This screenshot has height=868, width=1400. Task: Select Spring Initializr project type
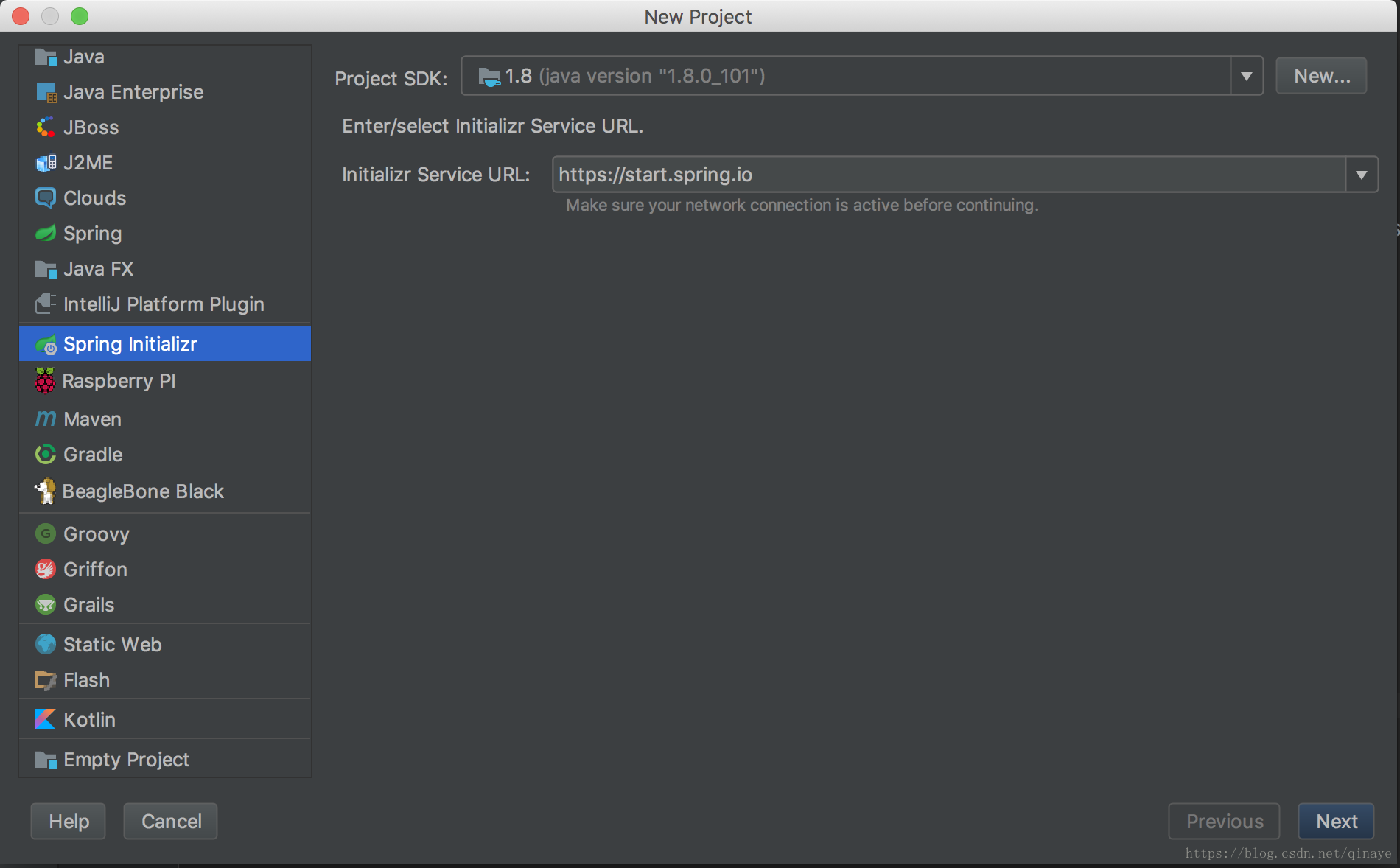click(x=130, y=344)
